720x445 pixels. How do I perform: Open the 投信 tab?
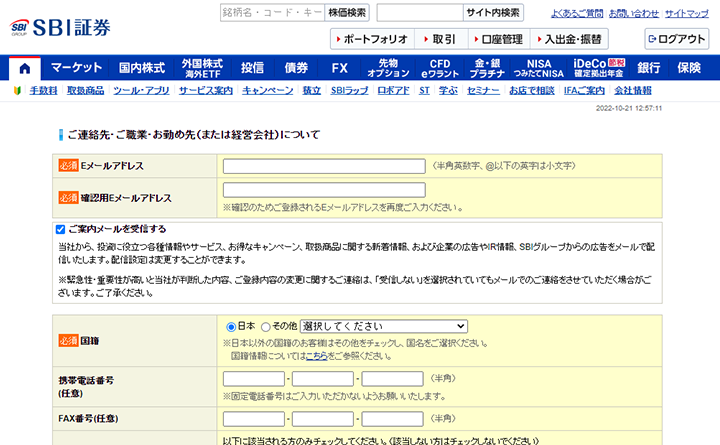pyautogui.click(x=252, y=68)
